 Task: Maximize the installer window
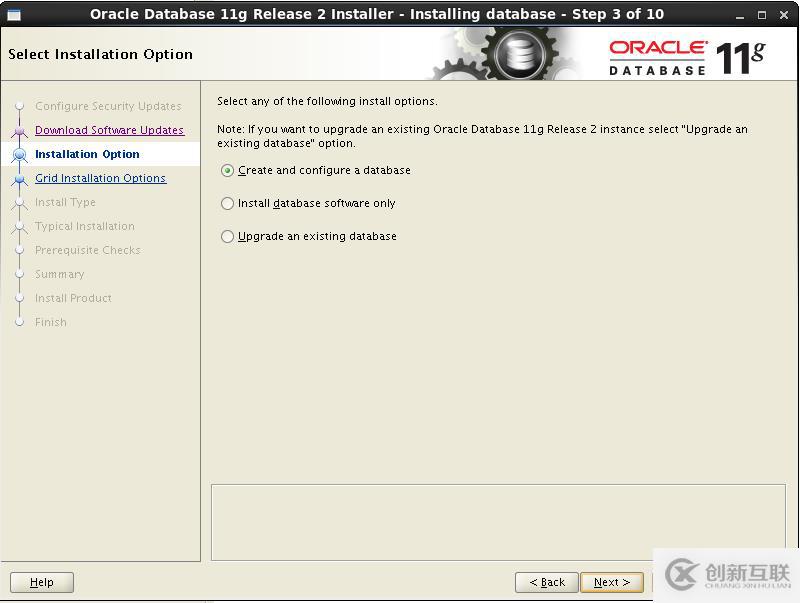pyautogui.click(x=762, y=15)
